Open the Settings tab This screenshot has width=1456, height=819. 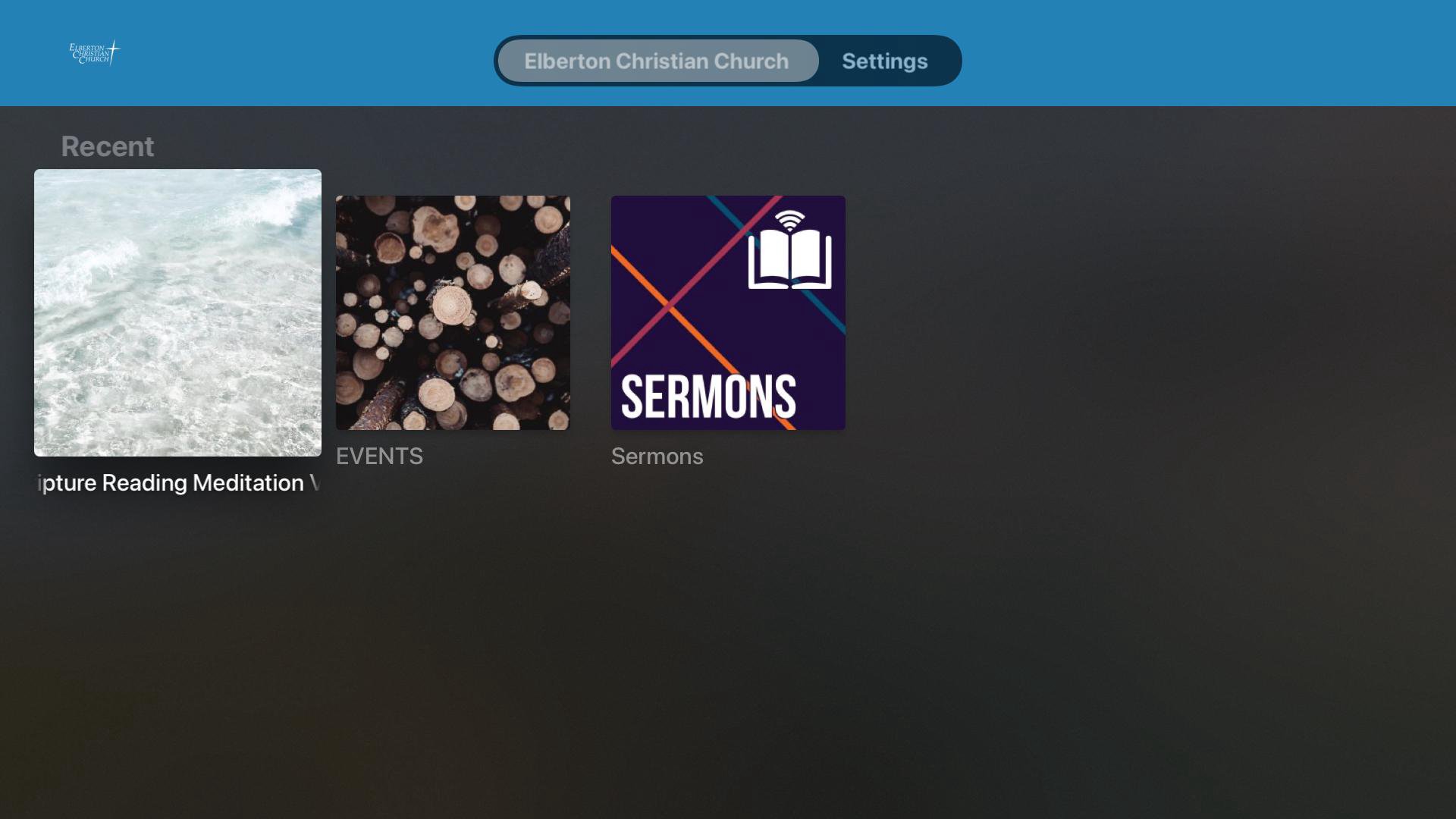pos(885,61)
